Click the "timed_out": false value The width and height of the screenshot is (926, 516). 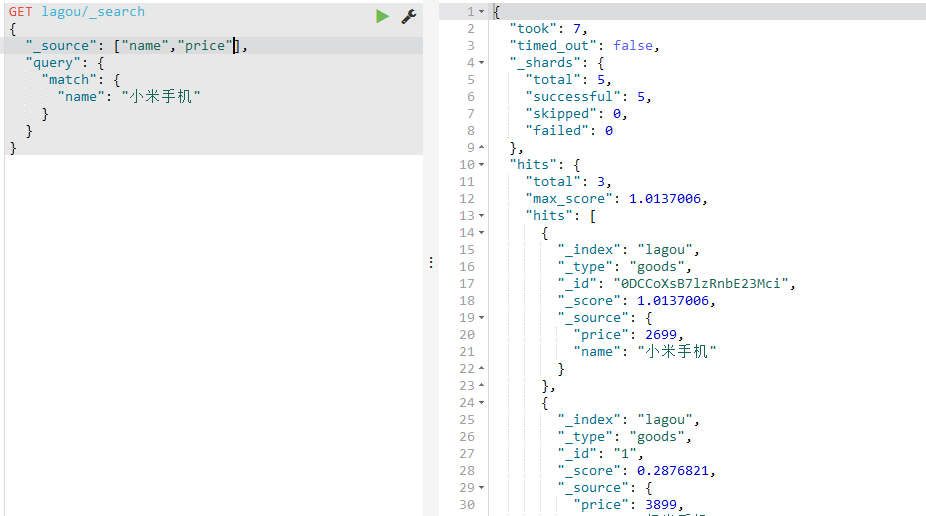[x=632, y=45]
